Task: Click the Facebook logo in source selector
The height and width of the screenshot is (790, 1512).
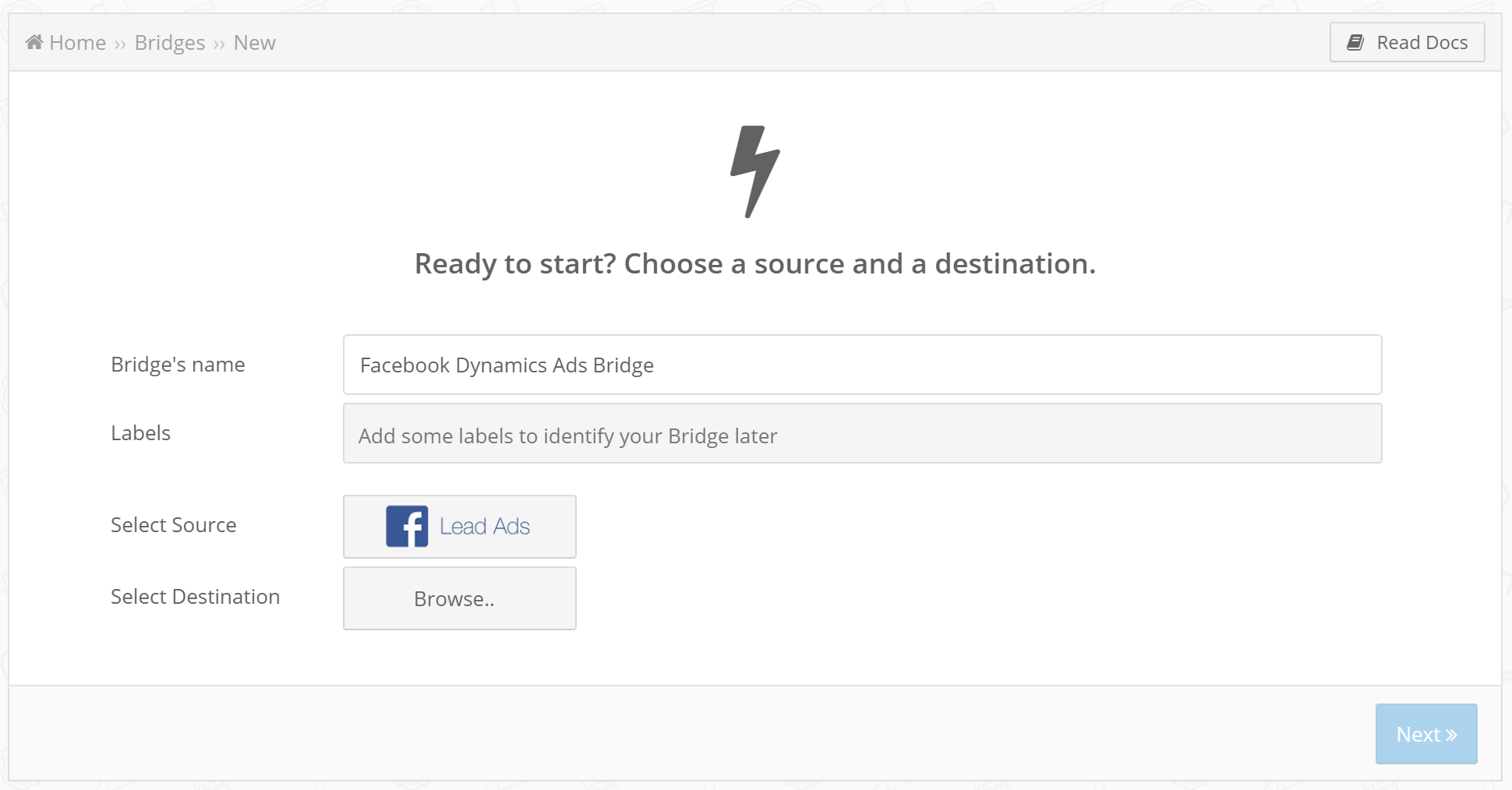Action: click(407, 527)
